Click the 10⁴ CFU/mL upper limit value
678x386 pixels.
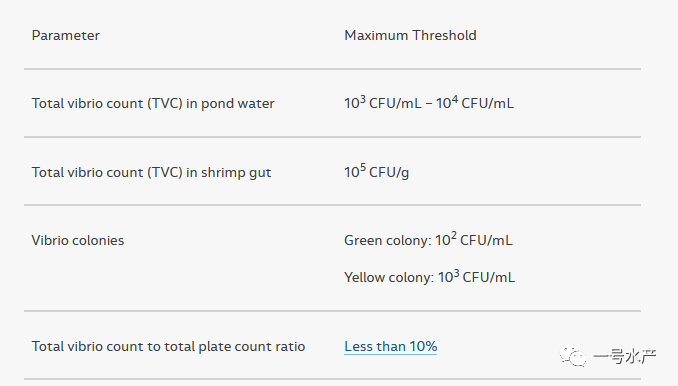pos(475,103)
